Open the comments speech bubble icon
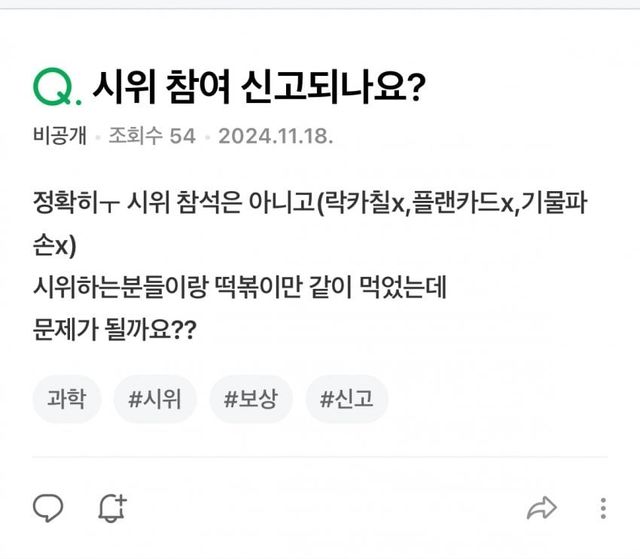 (x=48, y=508)
